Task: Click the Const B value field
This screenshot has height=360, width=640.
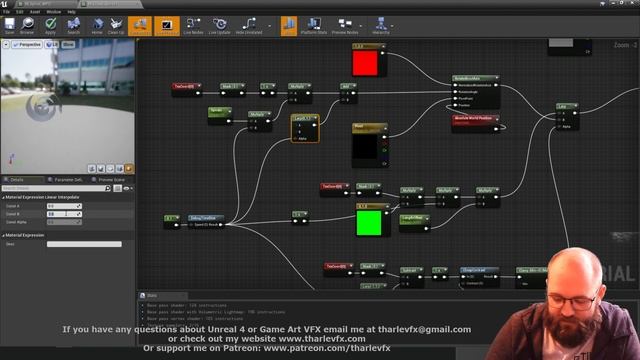Action: [x=64, y=214]
